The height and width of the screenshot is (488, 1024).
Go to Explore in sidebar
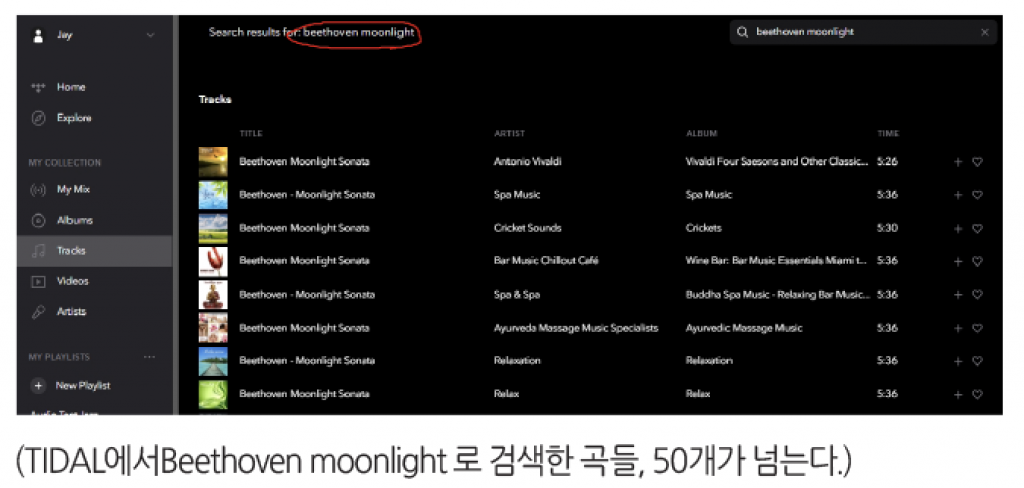[x=74, y=118]
